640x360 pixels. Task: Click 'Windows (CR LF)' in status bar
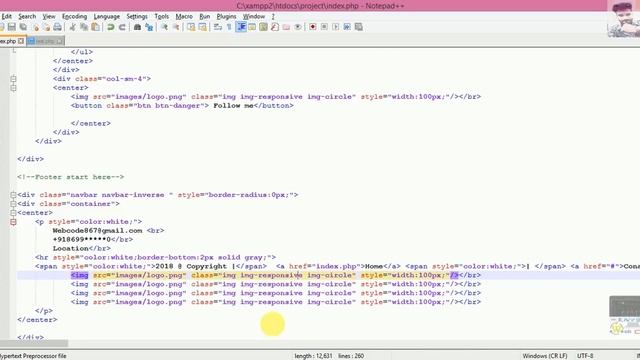[544, 356]
